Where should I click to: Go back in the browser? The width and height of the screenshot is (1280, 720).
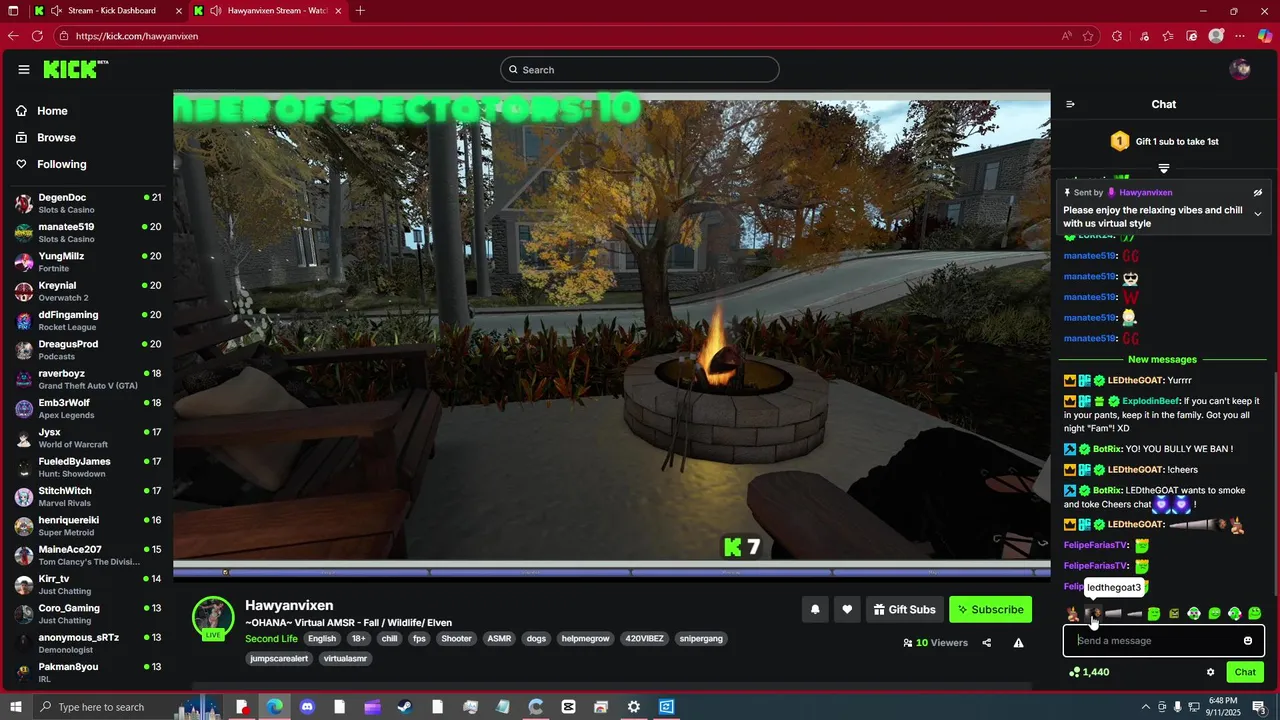pos(13,36)
